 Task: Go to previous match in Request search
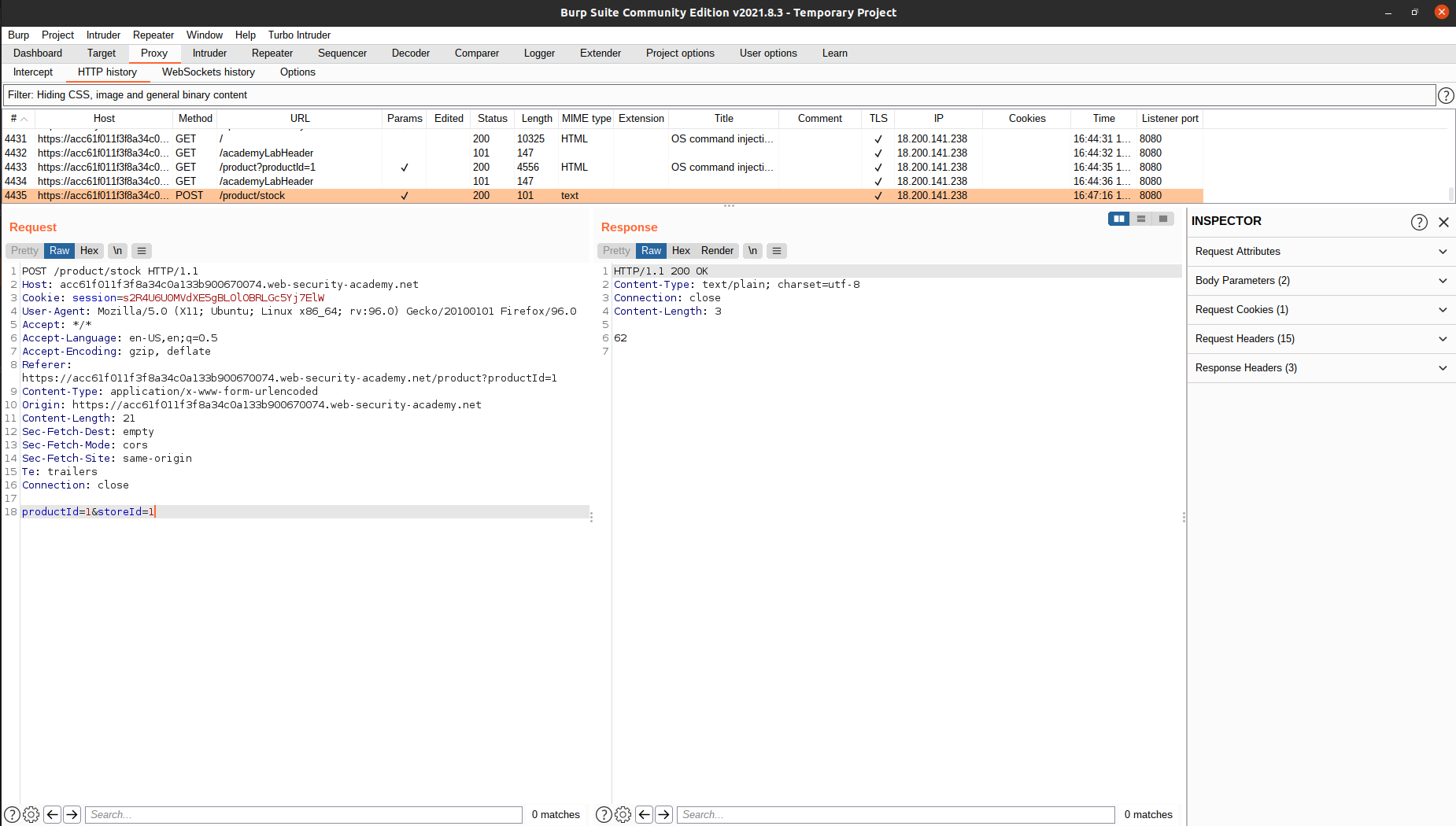pos(53,814)
